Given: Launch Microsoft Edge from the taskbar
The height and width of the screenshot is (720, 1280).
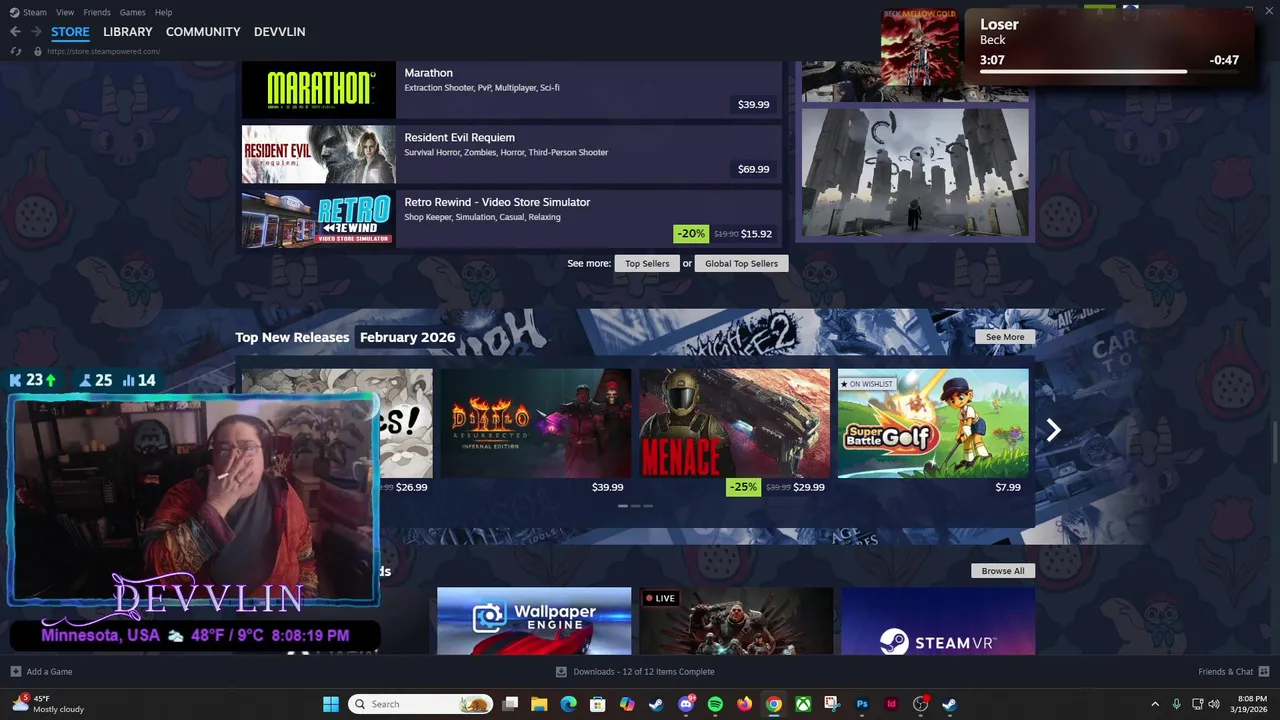Looking at the screenshot, I should pyautogui.click(x=568, y=704).
